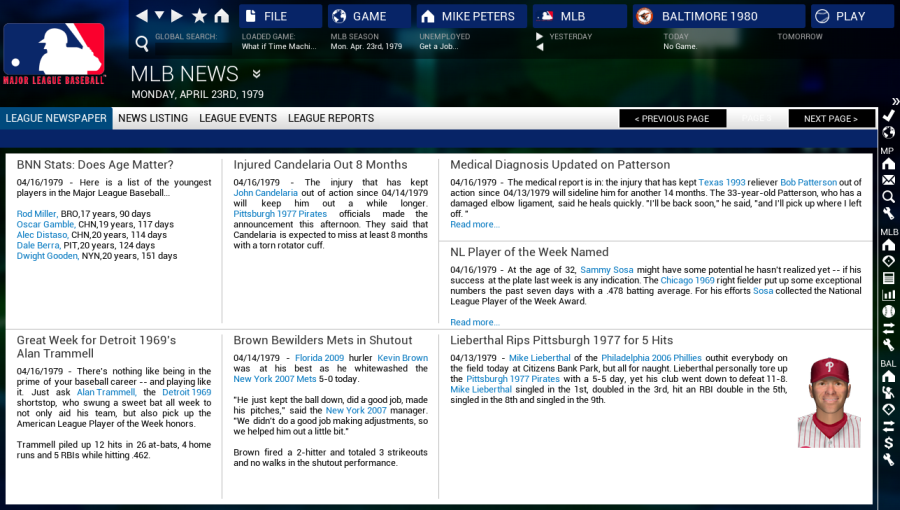Click the bar chart icon under MLB sidebar
The image size is (900, 510).
coord(888,295)
